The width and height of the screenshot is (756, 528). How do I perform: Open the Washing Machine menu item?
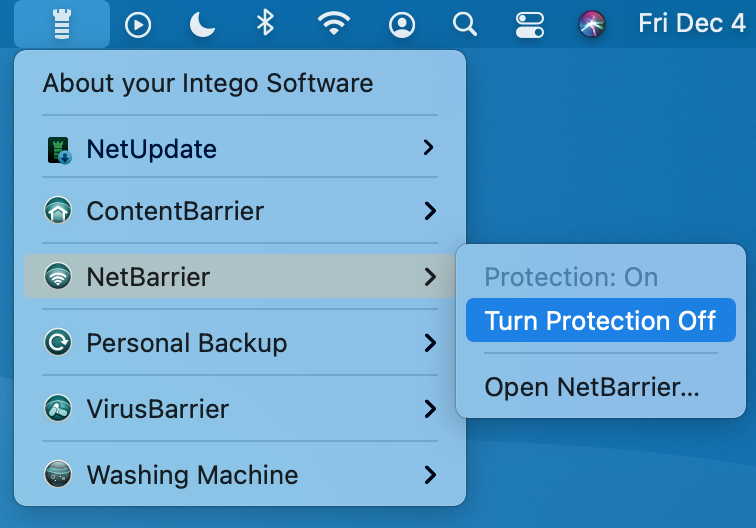coord(240,474)
